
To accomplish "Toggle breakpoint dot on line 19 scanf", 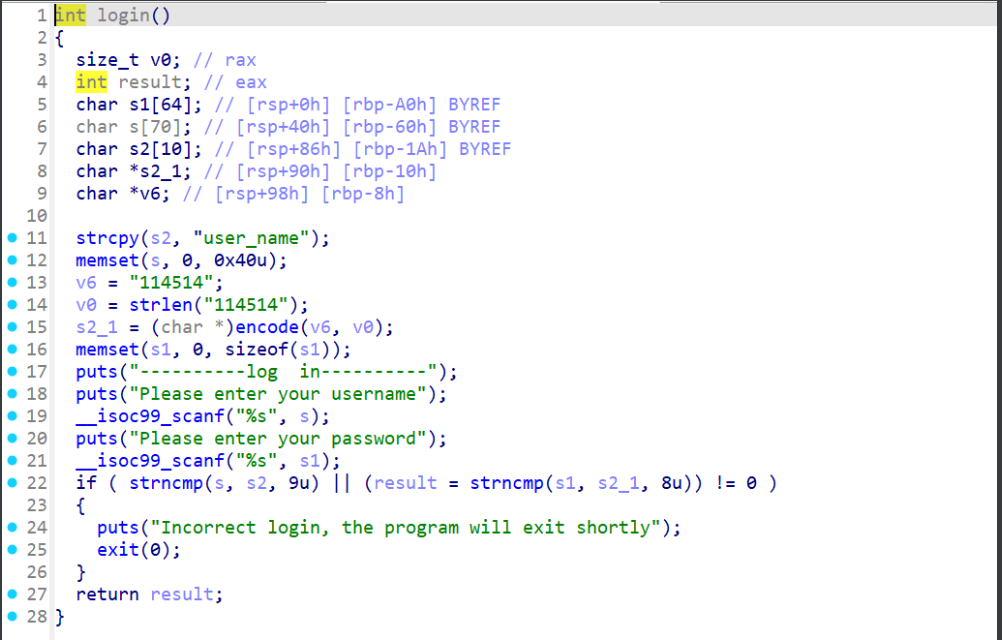I will pyautogui.click(x=11, y=416).
